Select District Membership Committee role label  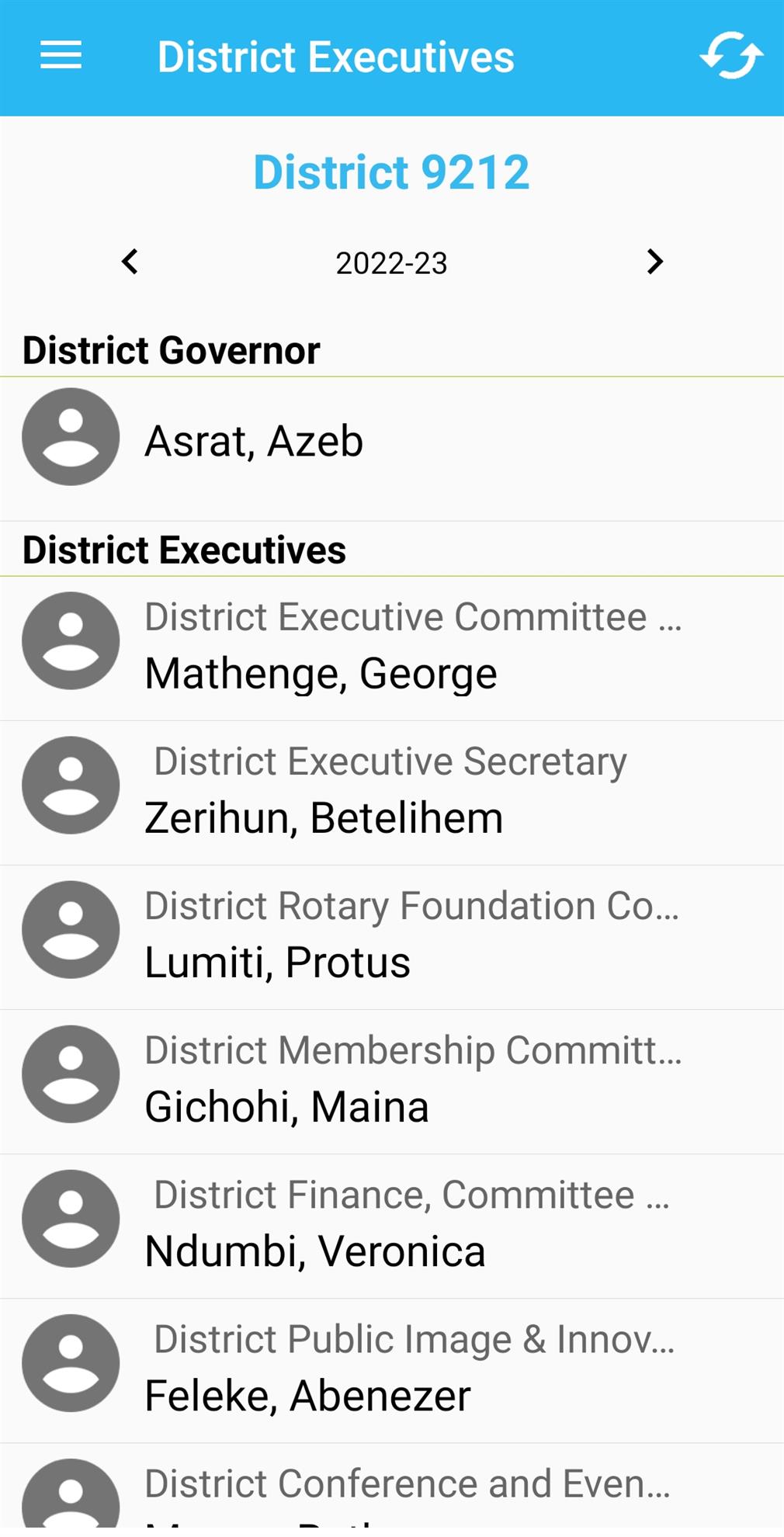tap(413, 1050)
